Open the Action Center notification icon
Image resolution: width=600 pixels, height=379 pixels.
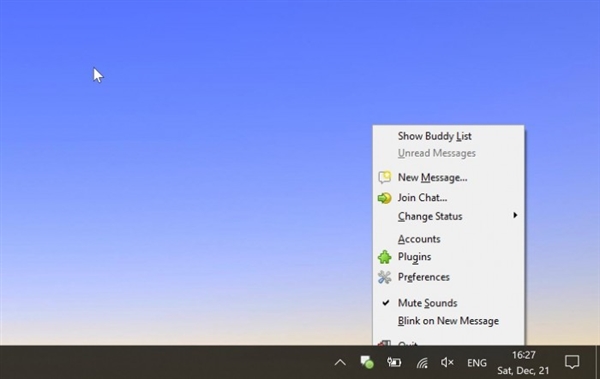point(572,362)
